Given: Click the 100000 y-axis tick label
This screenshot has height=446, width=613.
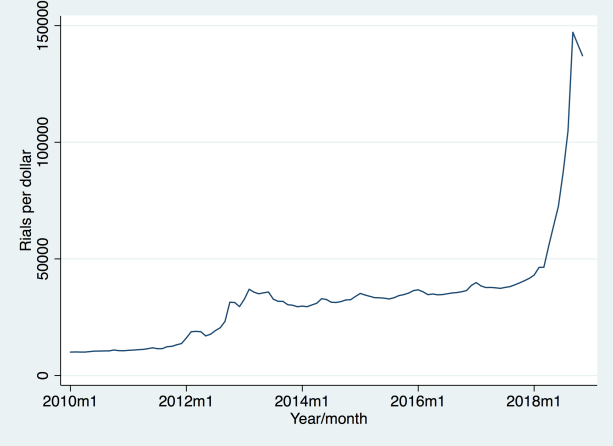Looking at the screenshot, I should click(x=41, y=142).
